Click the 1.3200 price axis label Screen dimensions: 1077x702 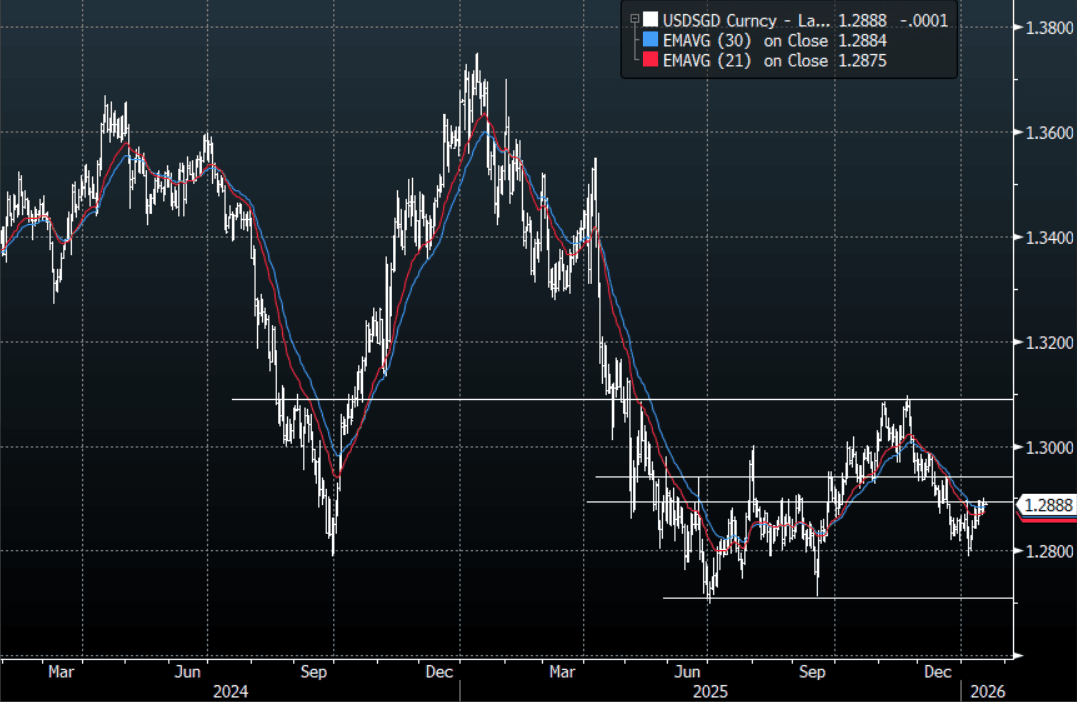click(x=1049, y=342)
